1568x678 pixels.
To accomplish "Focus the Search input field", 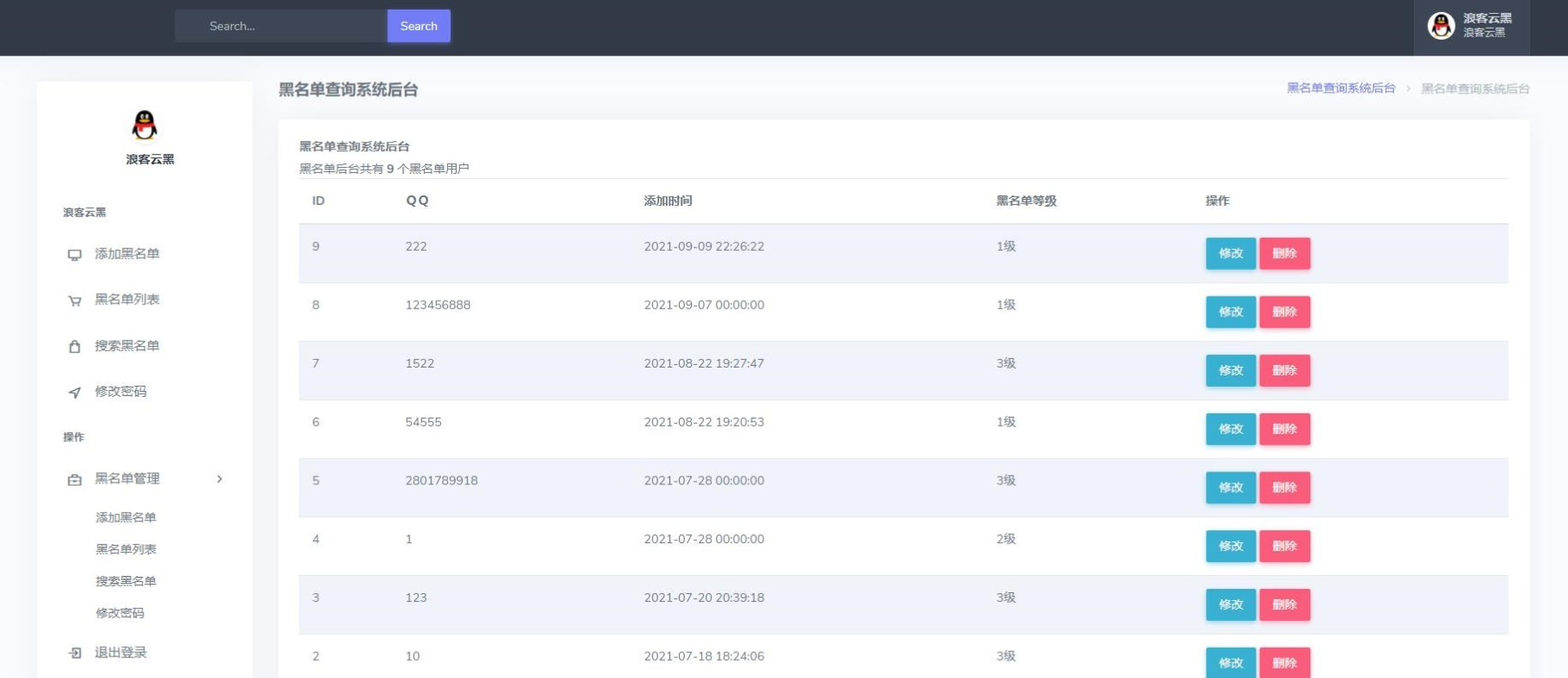I will (x=281, y=26).
